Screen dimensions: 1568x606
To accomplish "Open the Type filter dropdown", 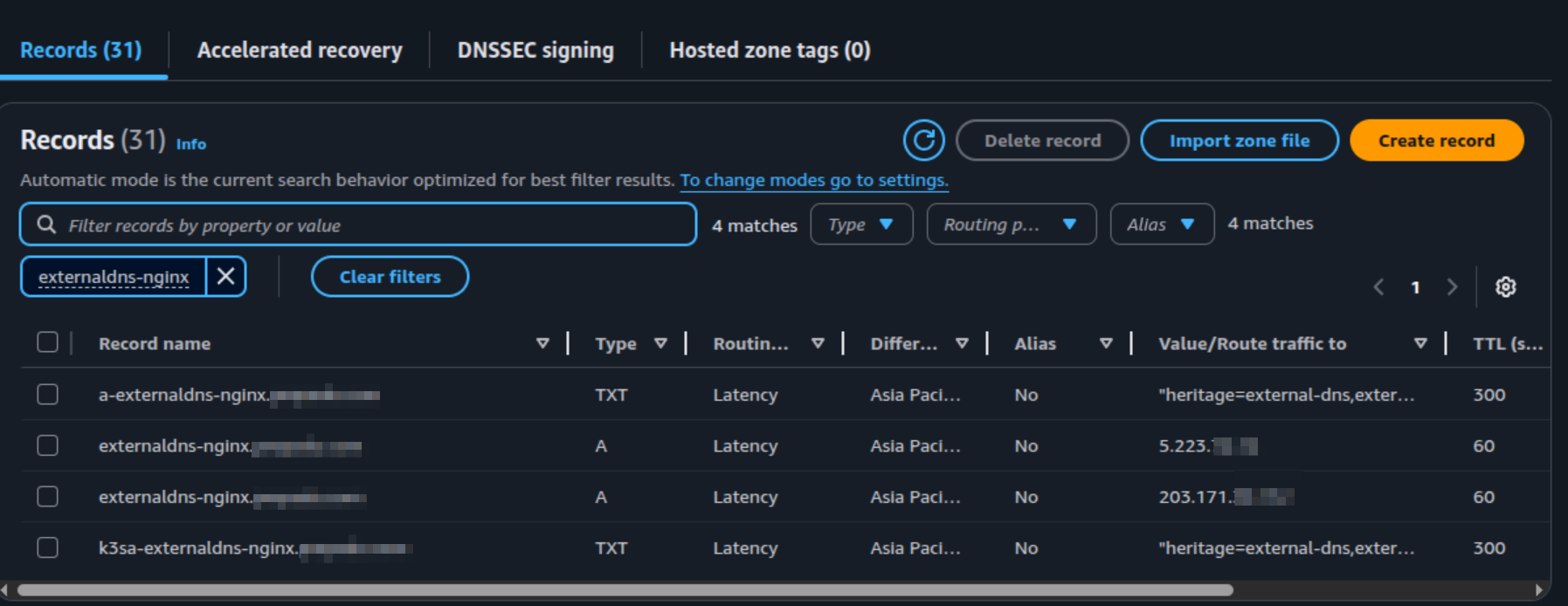I will pyautogui.click(x=861, y=224).
